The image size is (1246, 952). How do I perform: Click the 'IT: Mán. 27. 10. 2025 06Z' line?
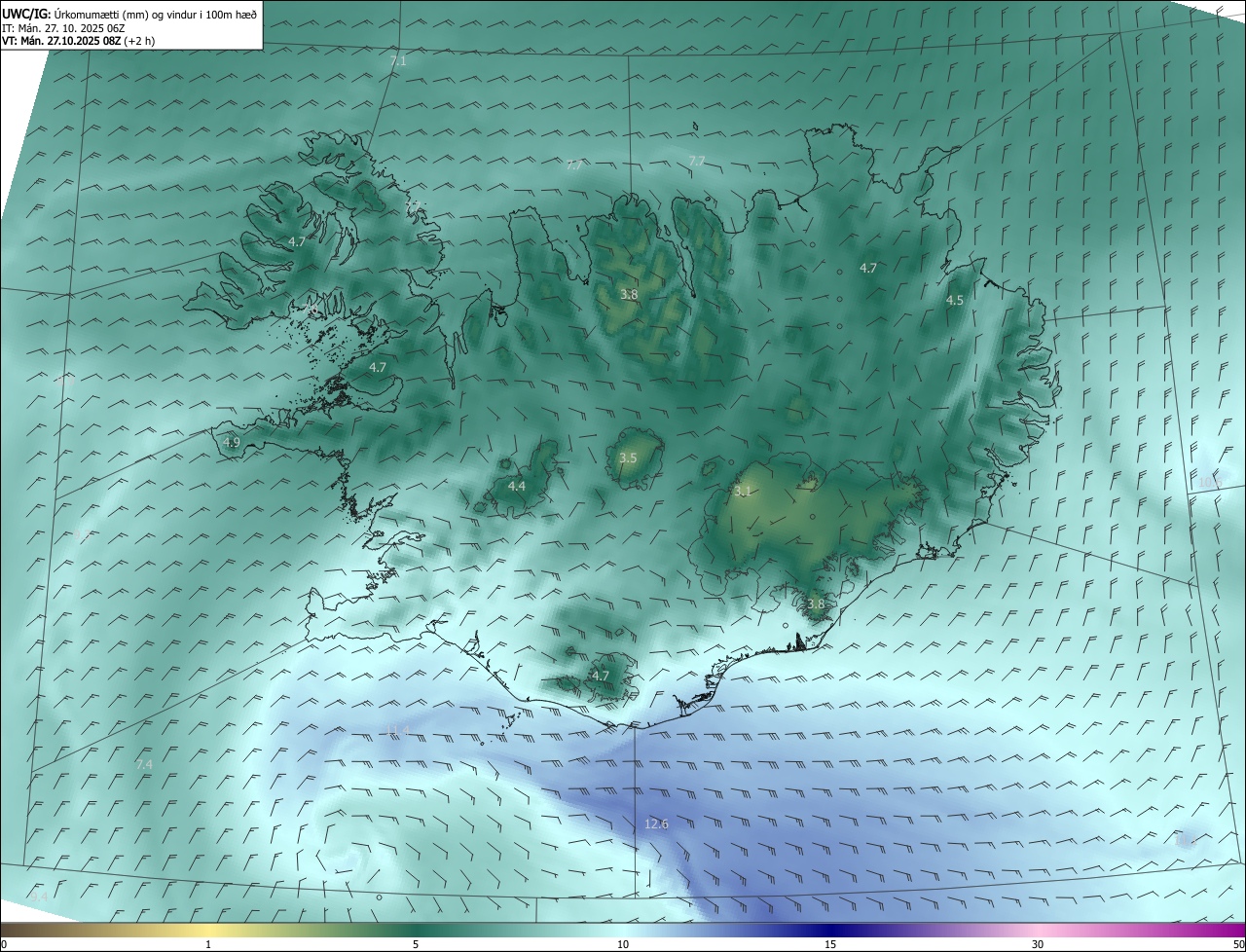point(65,28)
